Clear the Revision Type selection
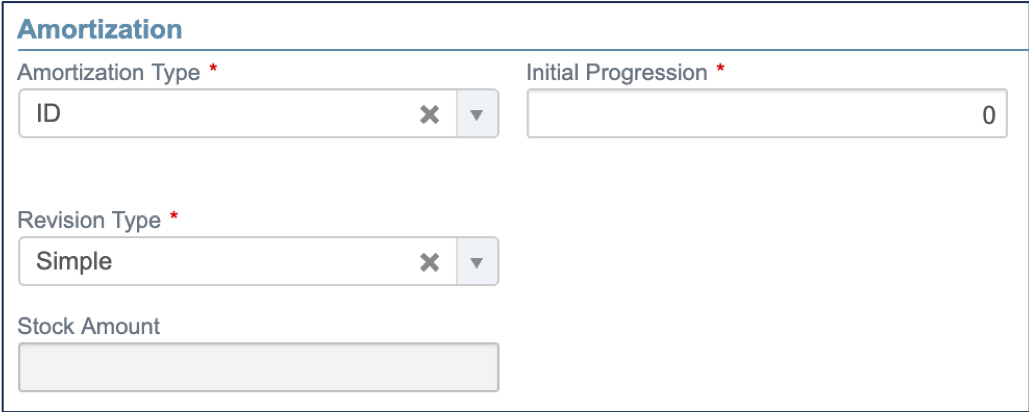Screen dimensions: 1029x412 (429, 263)
